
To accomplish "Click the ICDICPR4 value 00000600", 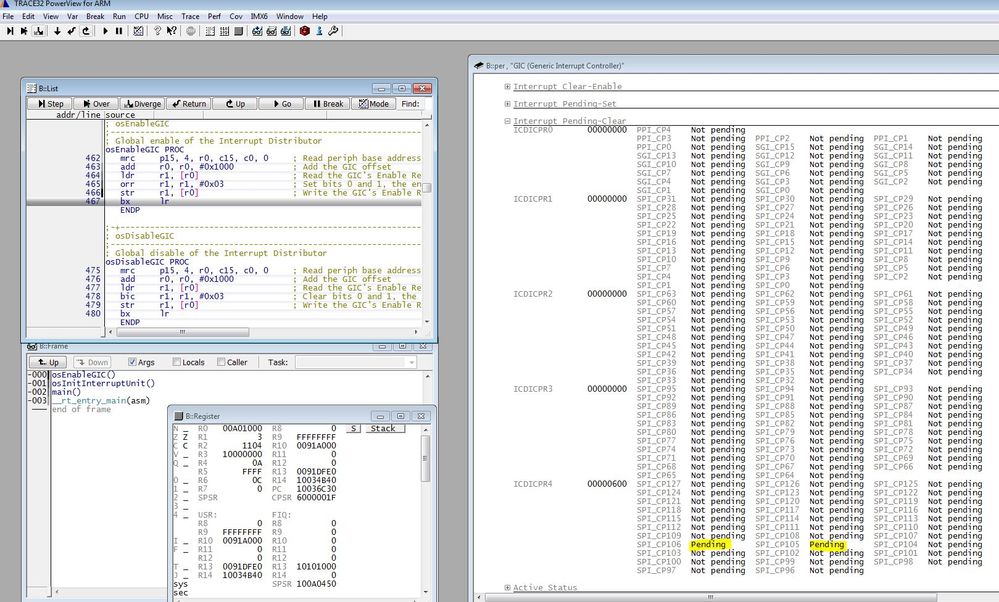I will tap(607, 484).
